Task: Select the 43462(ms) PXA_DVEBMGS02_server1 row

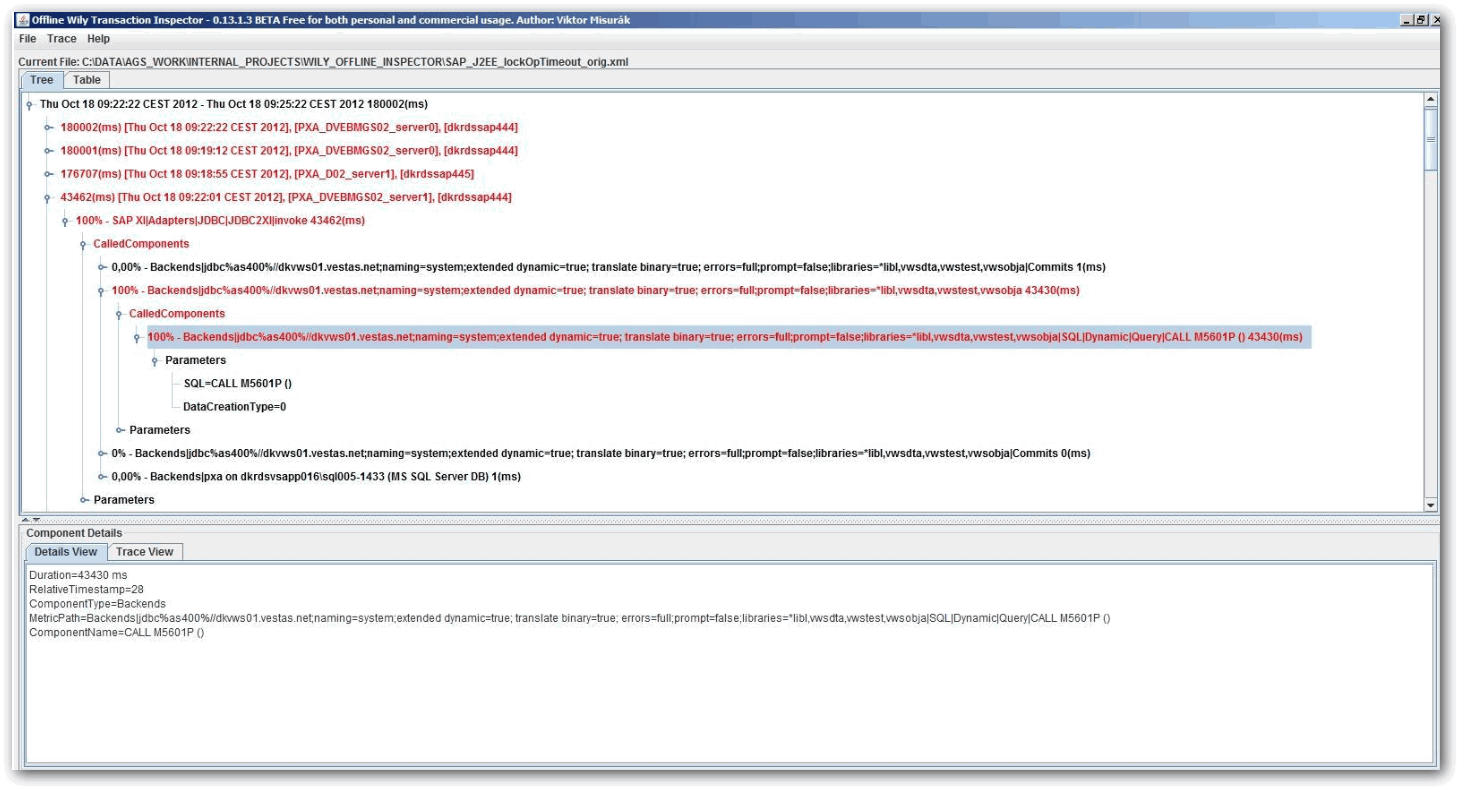Action: [286, 197]
